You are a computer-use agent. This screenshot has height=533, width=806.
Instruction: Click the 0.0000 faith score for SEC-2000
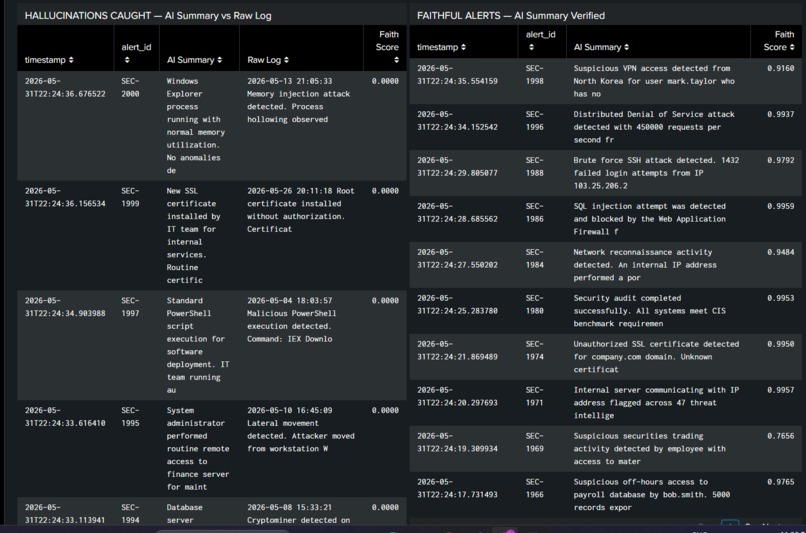tap(385, 81)
